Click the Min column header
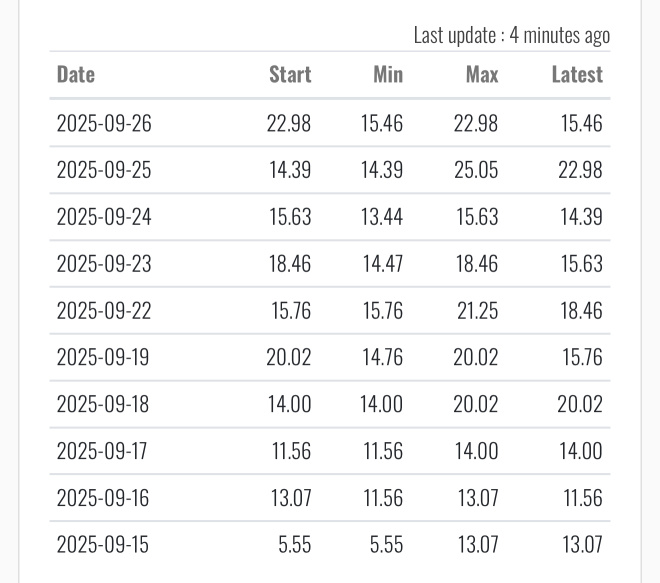 pyautogui.click(x=387, y=75)
